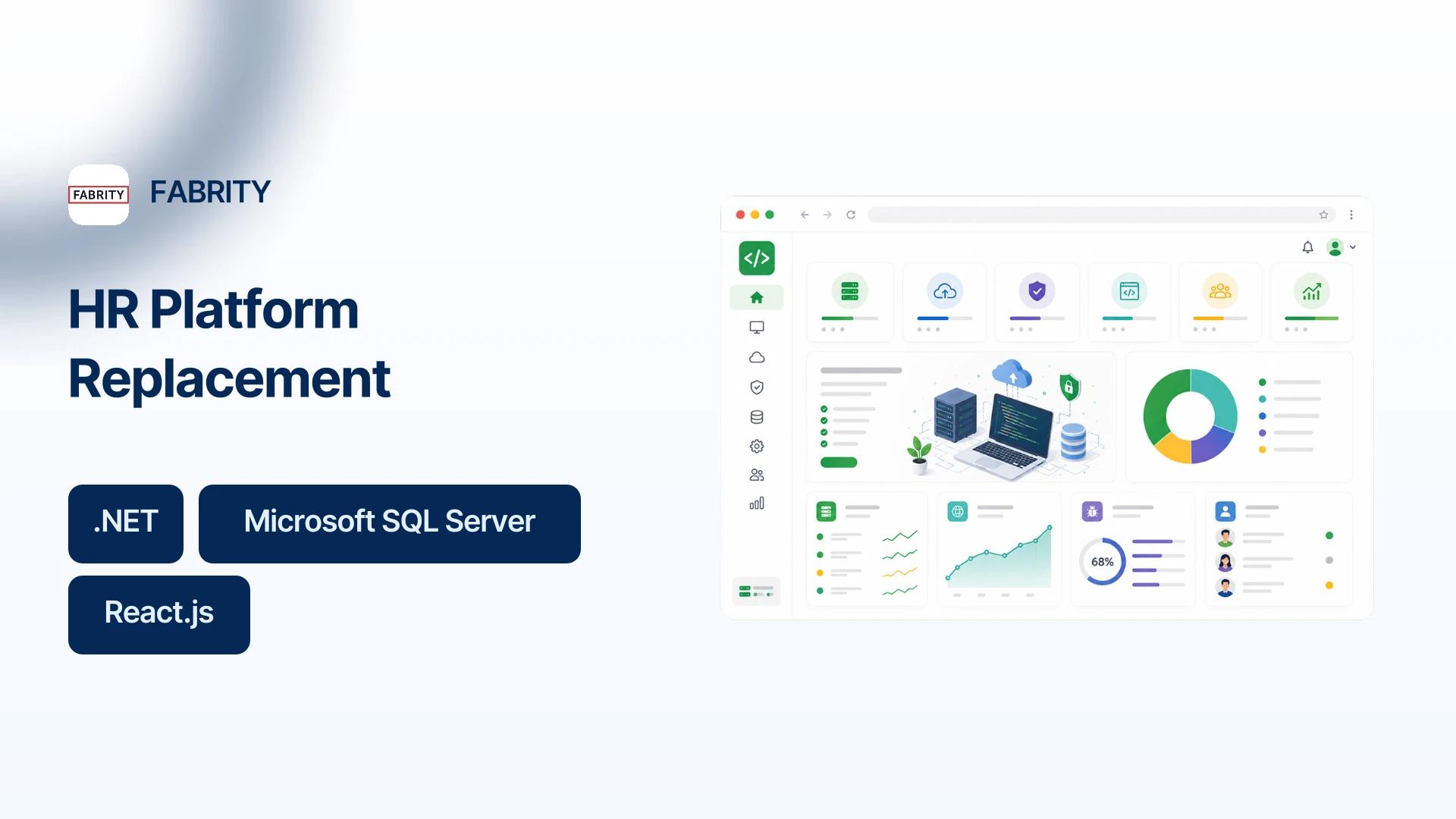Expand the user account dropdown chevron
1456x819 pixels.
(x=1353, y=247)
